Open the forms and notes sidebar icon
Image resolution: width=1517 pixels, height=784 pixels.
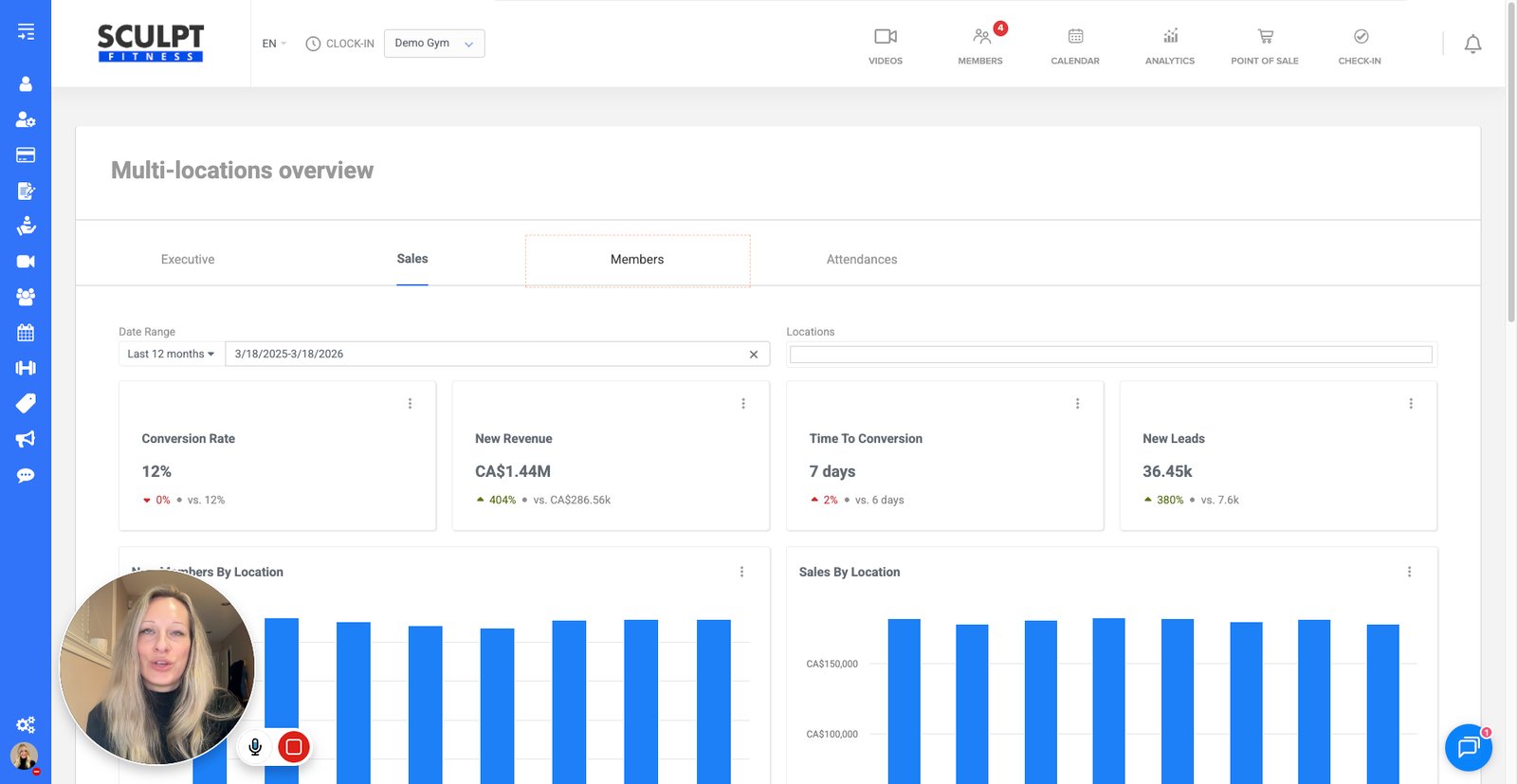pos(26,191)
